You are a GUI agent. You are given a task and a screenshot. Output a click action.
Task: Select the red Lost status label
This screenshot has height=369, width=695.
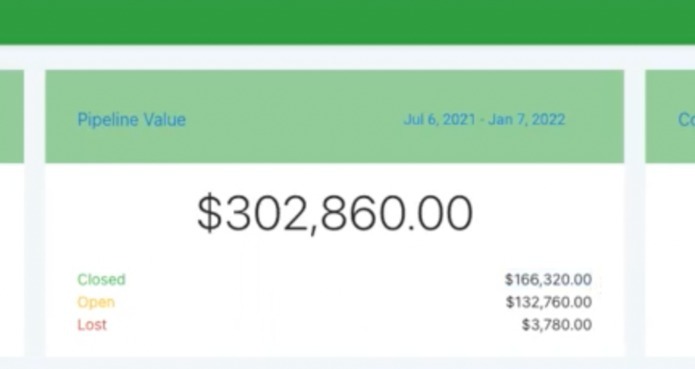coord(92,325)
